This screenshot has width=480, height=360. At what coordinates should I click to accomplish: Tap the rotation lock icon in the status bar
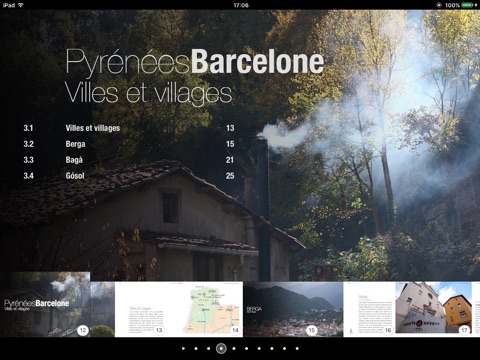click(439, 5)
